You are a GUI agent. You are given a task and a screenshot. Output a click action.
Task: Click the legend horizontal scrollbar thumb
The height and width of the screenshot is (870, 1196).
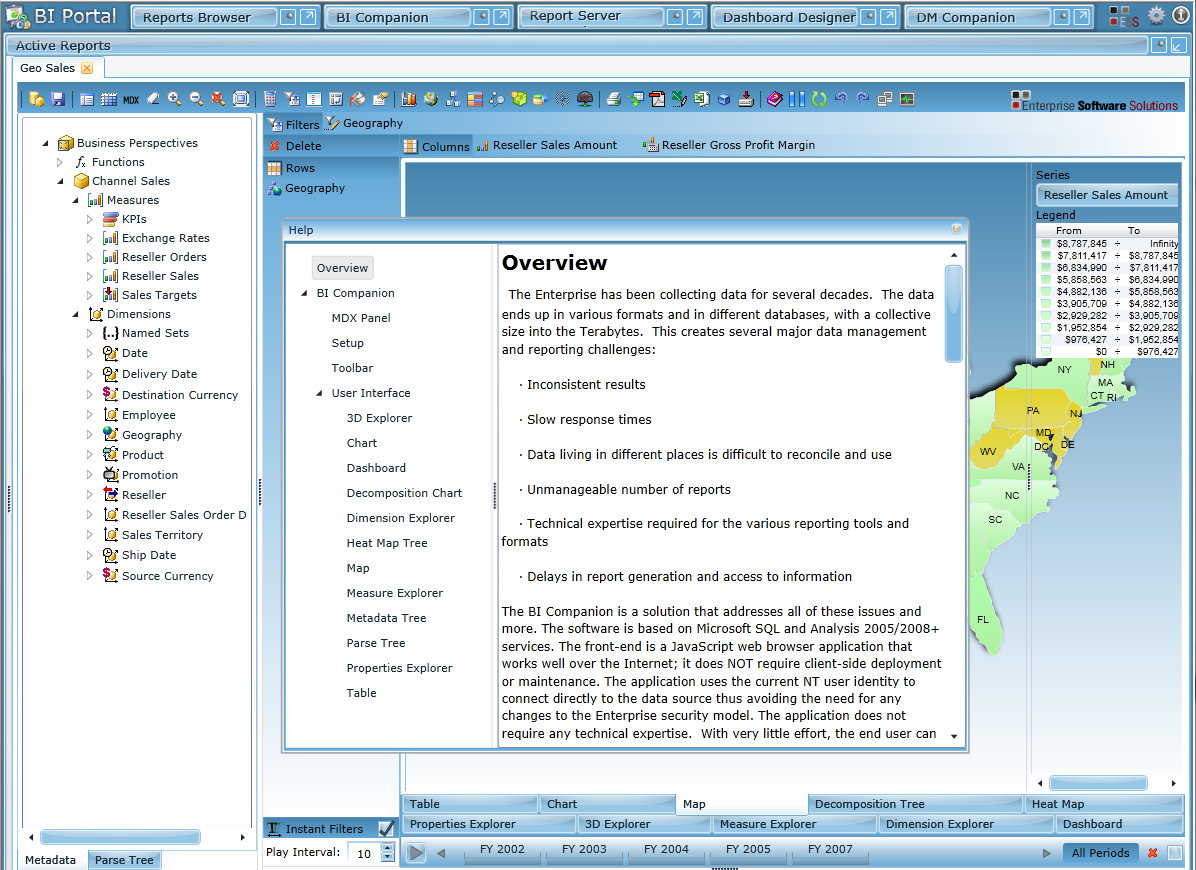pos(1098,783)
